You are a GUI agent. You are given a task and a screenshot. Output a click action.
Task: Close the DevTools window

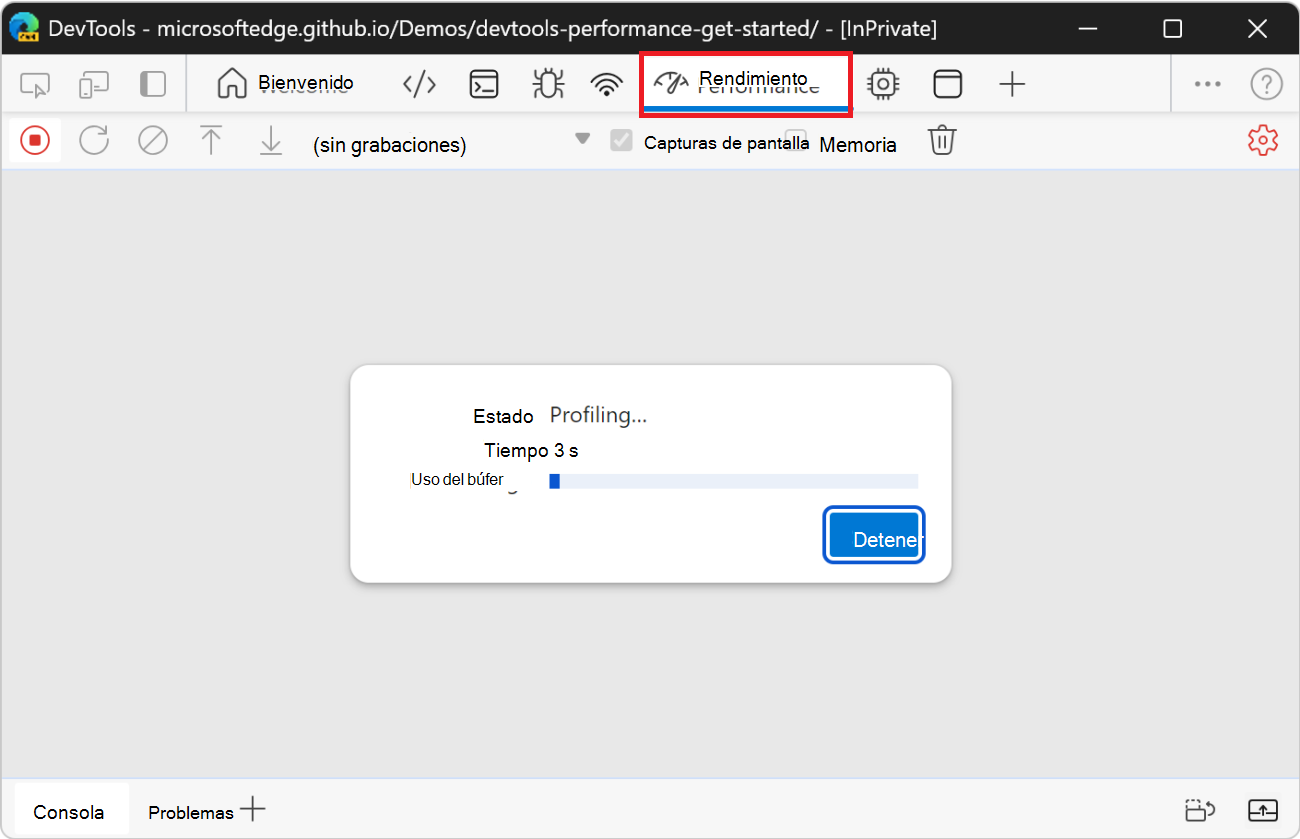pos(1258,28)
